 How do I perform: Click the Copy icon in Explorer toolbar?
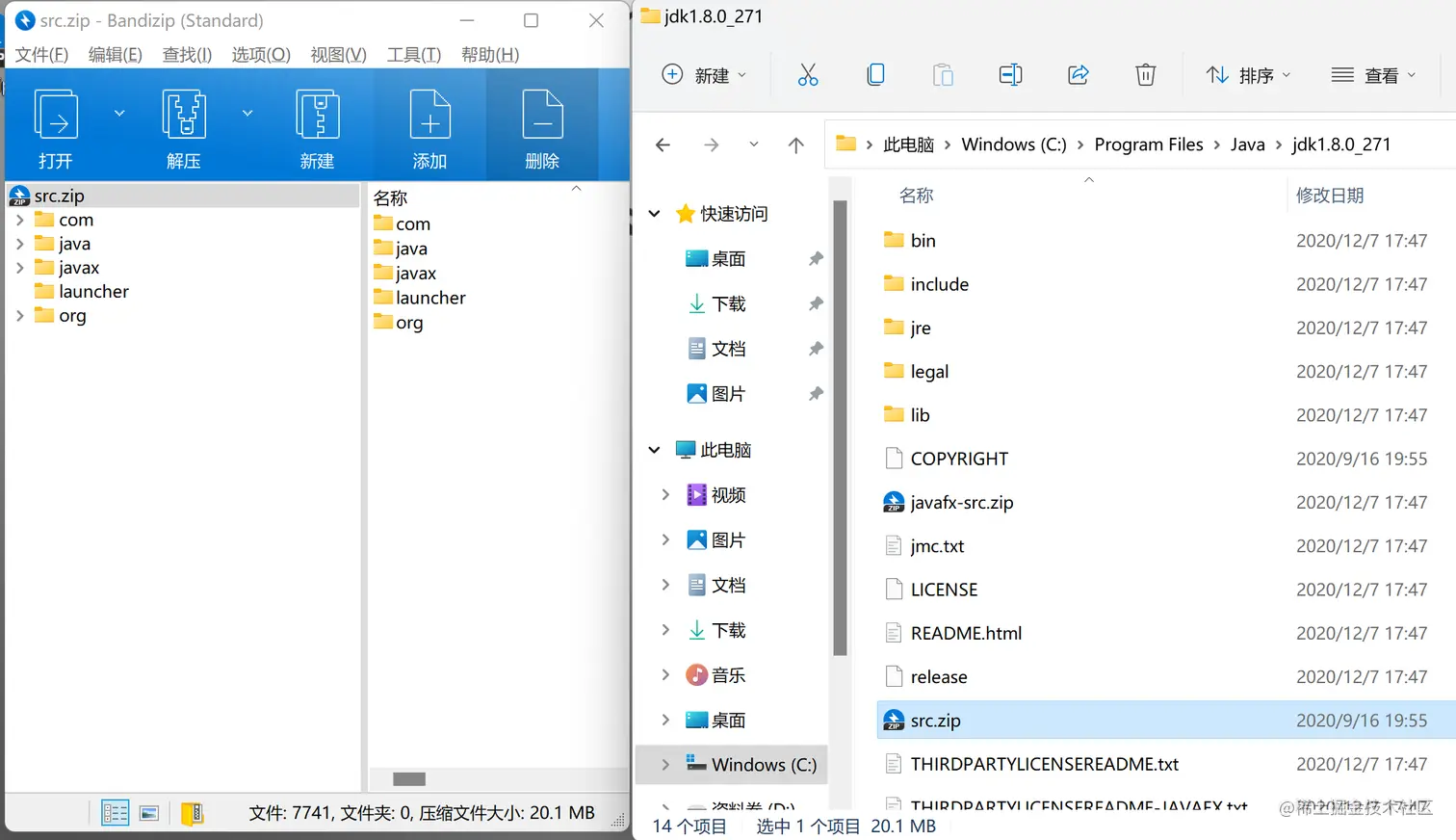click(x=875, y=75)
